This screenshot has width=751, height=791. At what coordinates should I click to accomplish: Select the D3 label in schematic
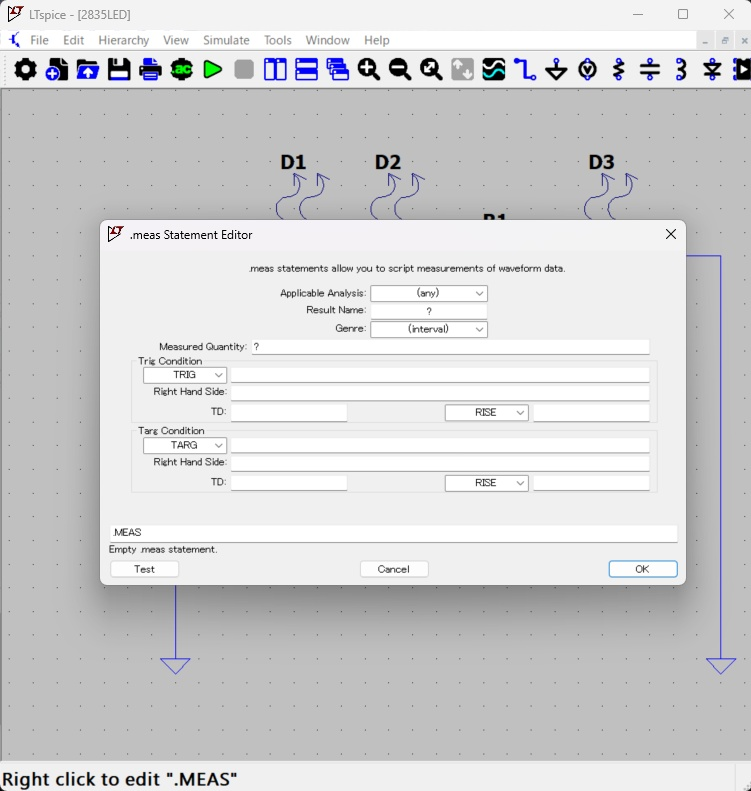pos(601,162)
